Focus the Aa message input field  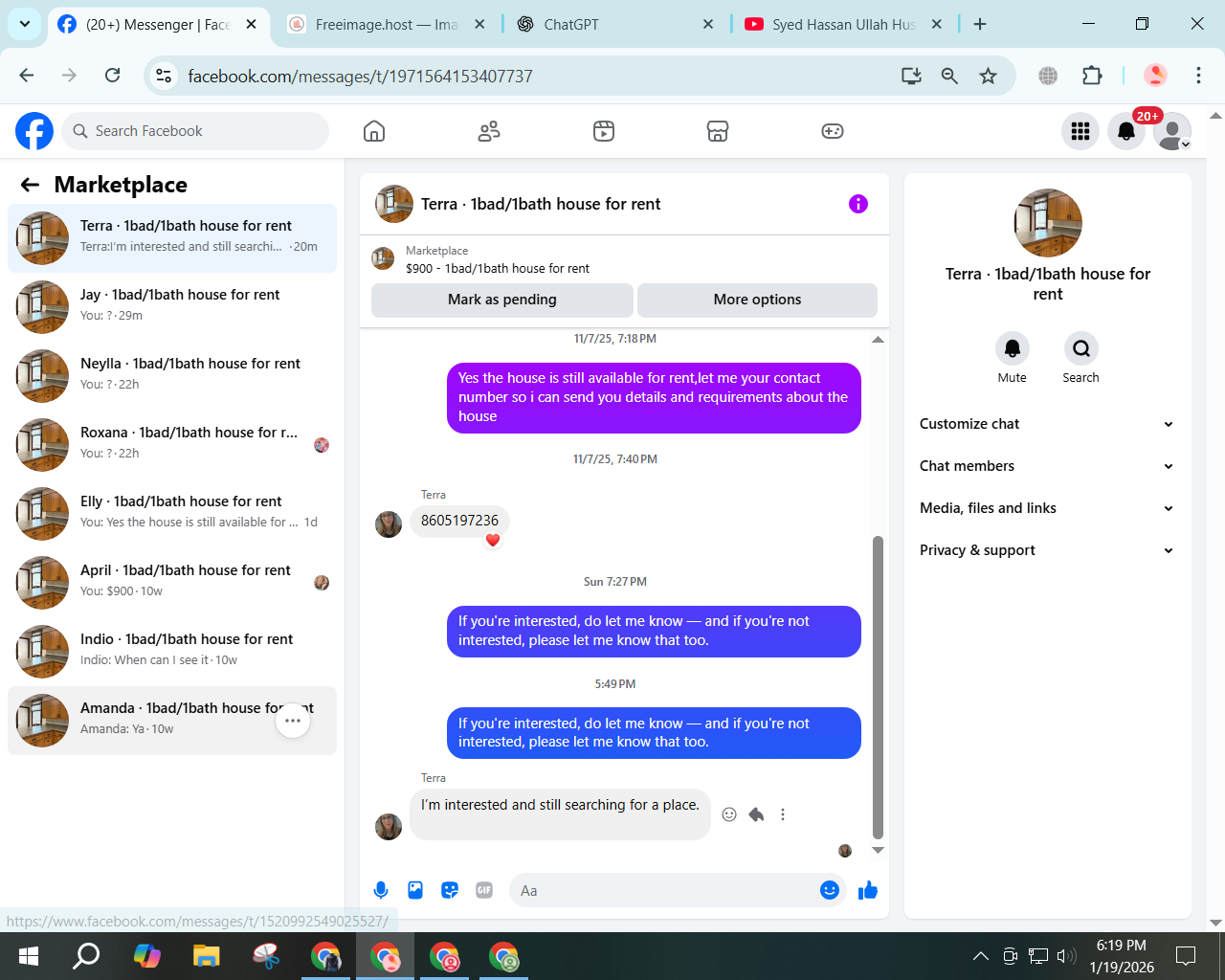(x=666, y=890)
